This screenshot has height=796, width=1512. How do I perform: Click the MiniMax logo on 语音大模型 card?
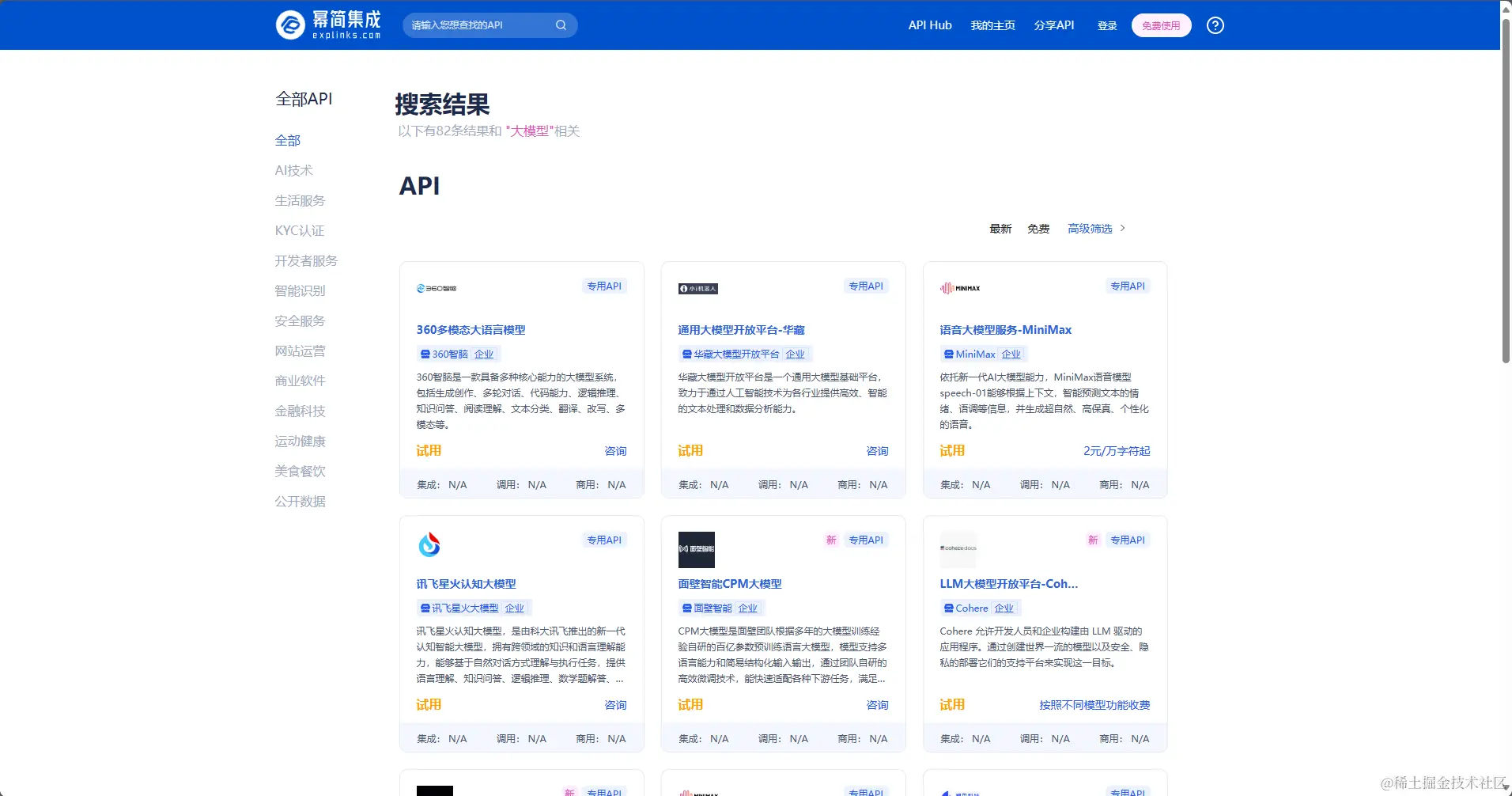(960, 288)
